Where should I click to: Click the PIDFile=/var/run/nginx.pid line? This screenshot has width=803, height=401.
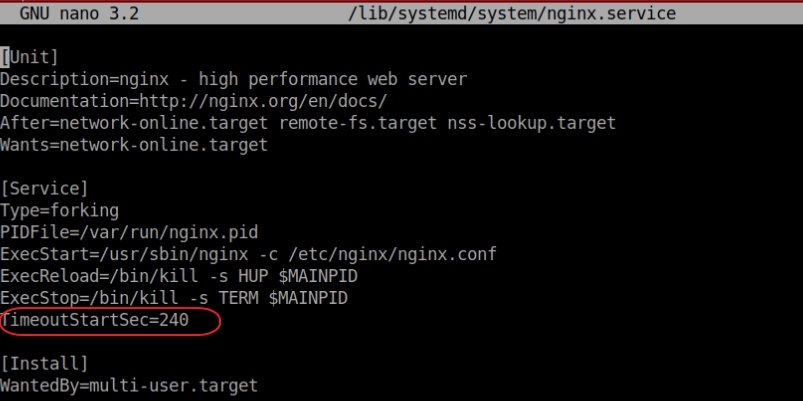click(x=129, y=233)
